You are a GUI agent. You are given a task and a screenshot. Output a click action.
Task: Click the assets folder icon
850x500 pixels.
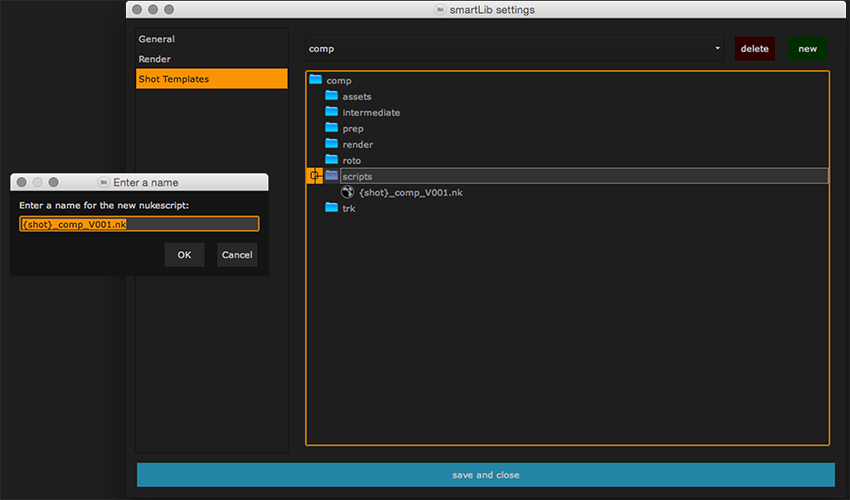(332, 96)
